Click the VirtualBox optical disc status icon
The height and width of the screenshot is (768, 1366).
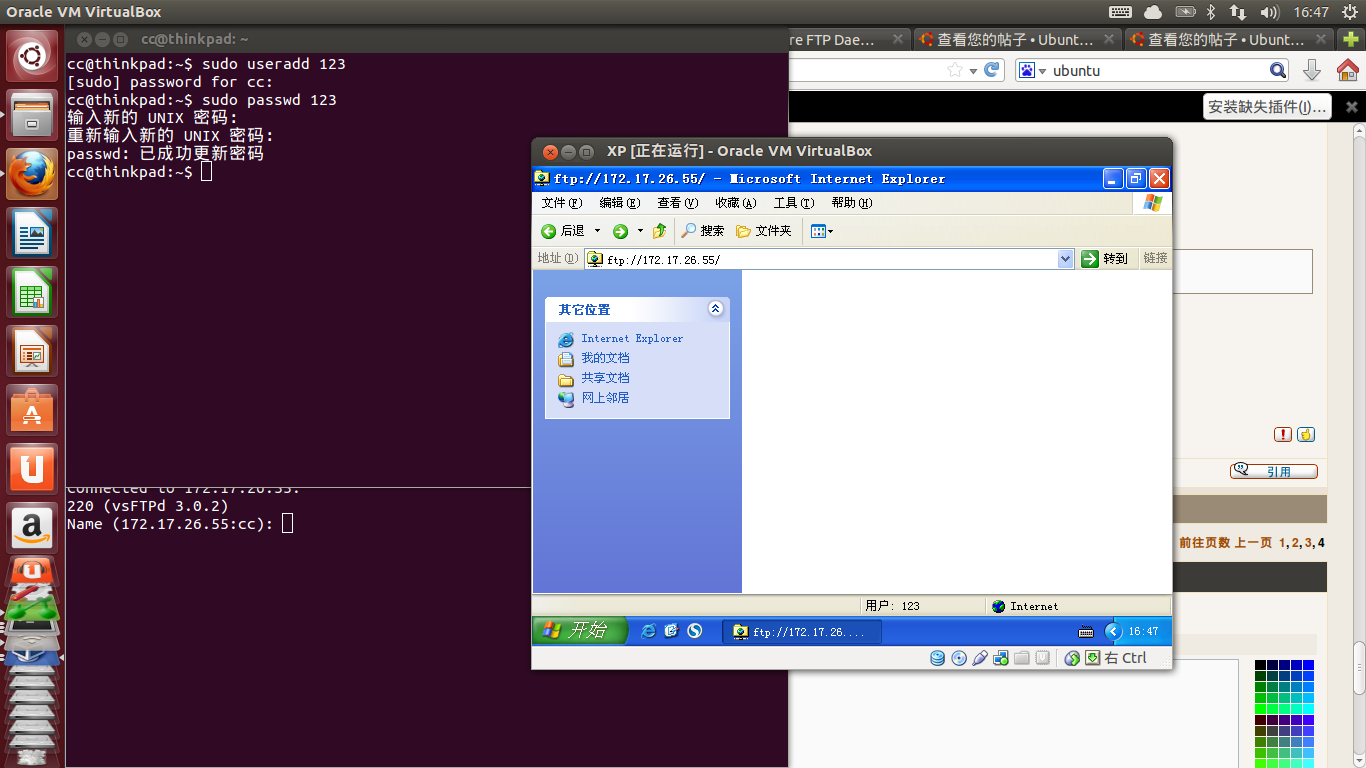click(x=959, y=658)
